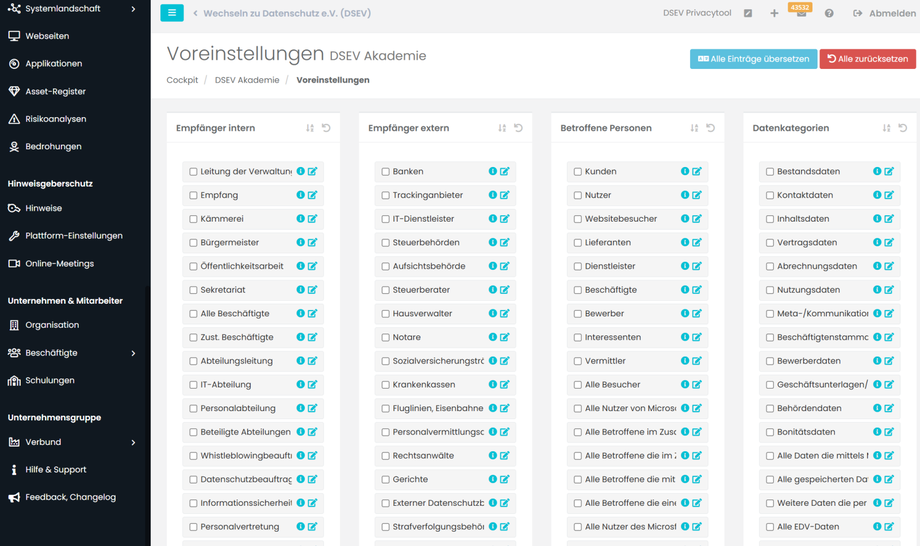920x546 pixels.
Task: Expand the Beschäftigte sidebar submenu
Action: click(x=133, y=353)
